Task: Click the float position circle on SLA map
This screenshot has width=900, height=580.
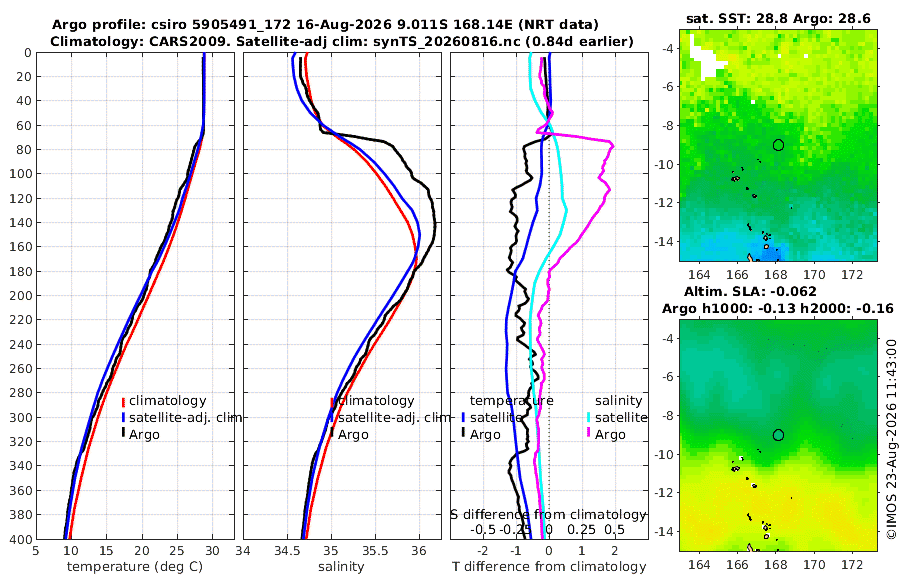Action: click(x=778, y=435)
